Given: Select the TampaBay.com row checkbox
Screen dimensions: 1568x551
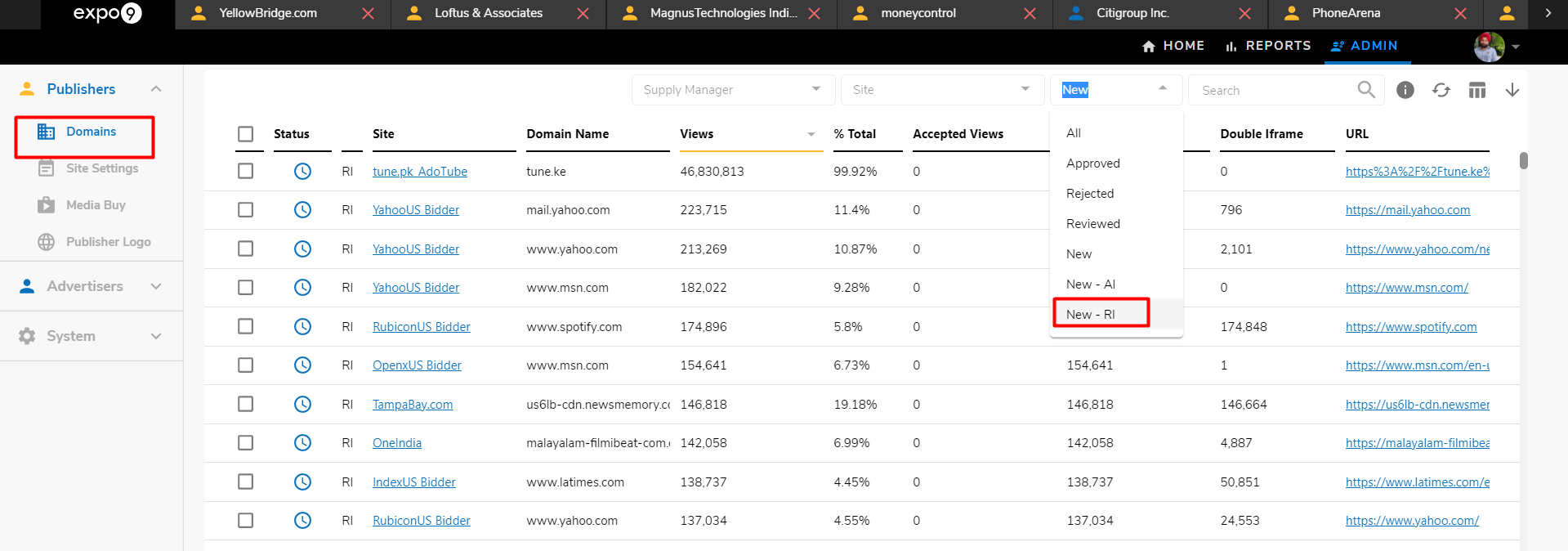Looking at the screenshot, I should click(245, 405).
